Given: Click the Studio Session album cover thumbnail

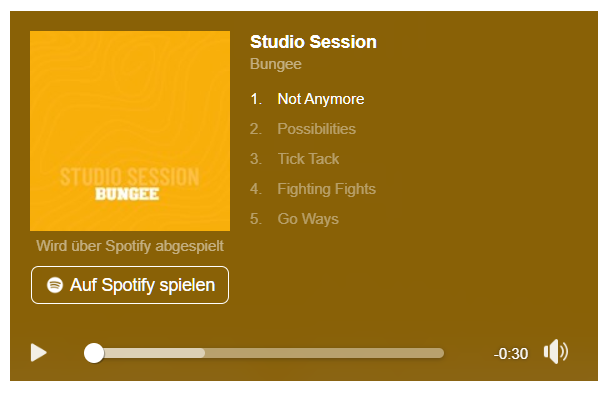Looking at the screenshot, I should tap(130, 131).
